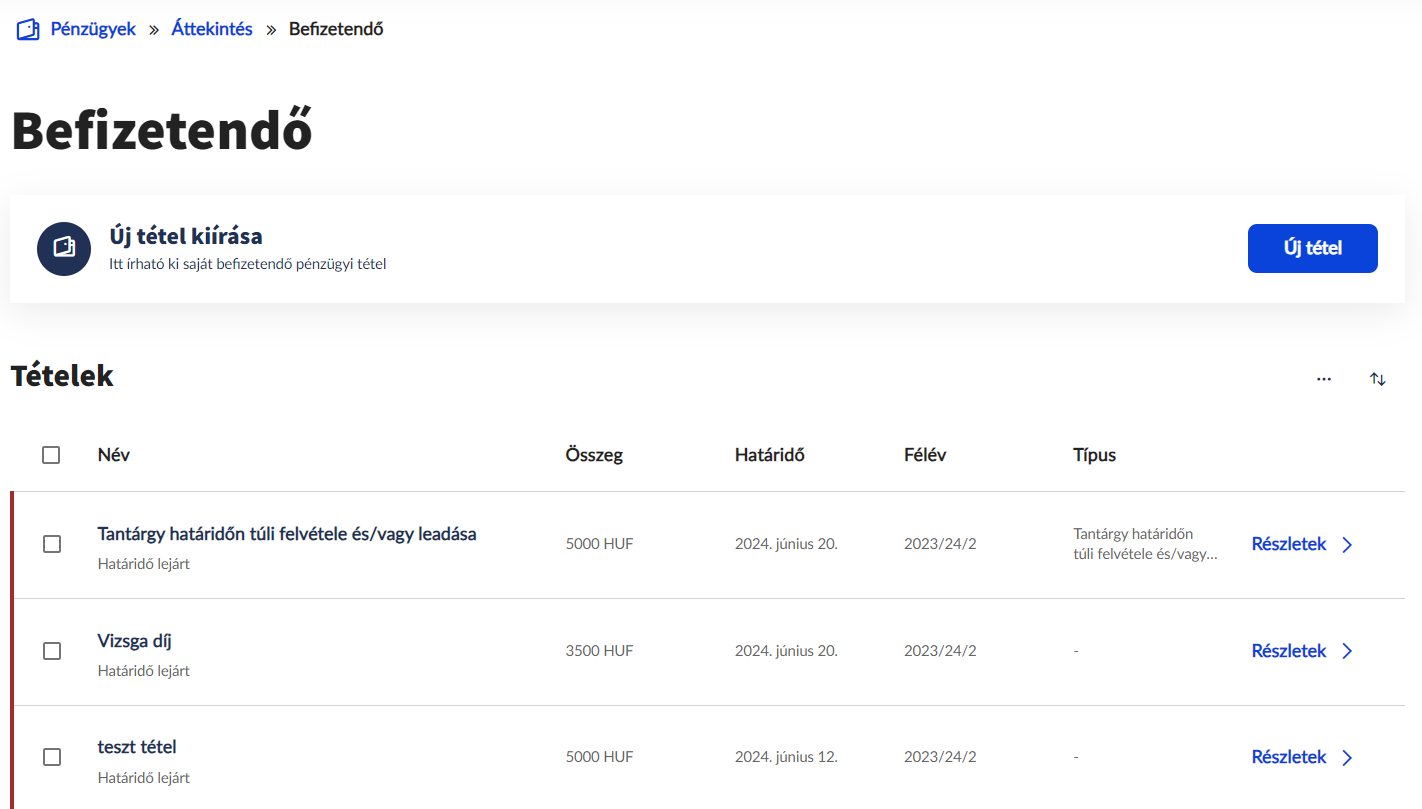The height and width of the screenshot is (809, 1422).
Task: Check the box for Tantárgy határidőn túli felvétele
Action: pos(51,544)
